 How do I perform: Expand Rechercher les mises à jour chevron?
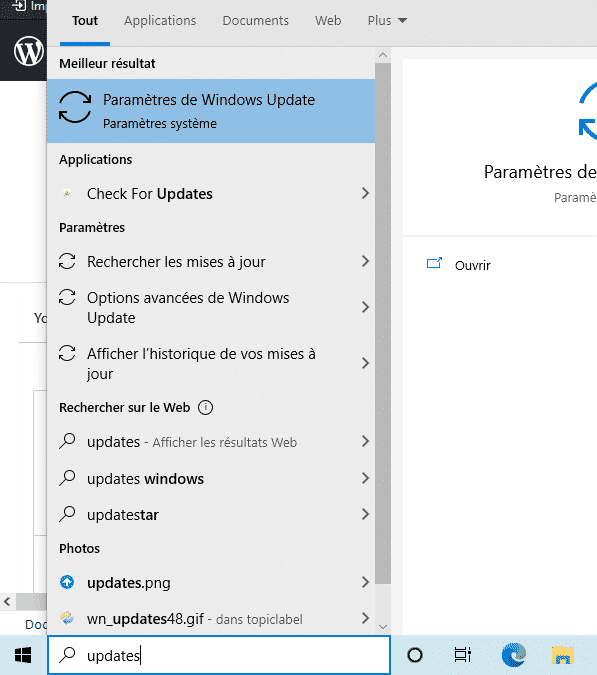click(x=365, y=261)
